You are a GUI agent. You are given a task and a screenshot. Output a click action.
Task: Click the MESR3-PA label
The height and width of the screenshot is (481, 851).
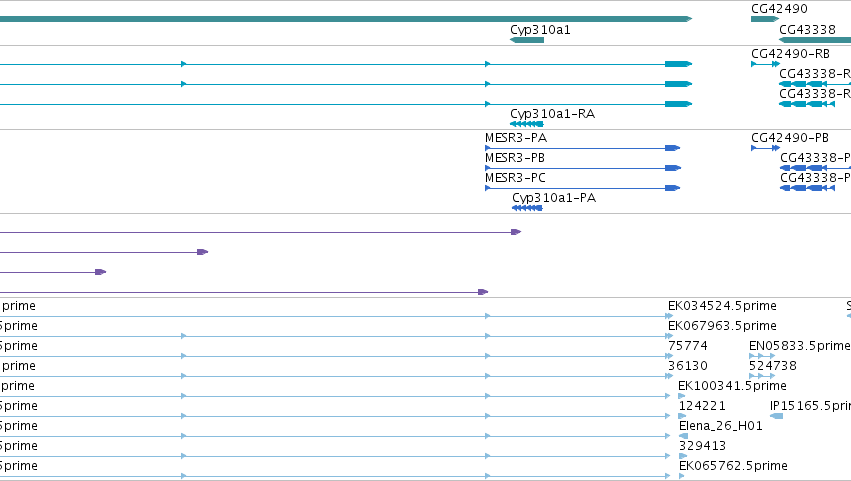coord(516,138)
